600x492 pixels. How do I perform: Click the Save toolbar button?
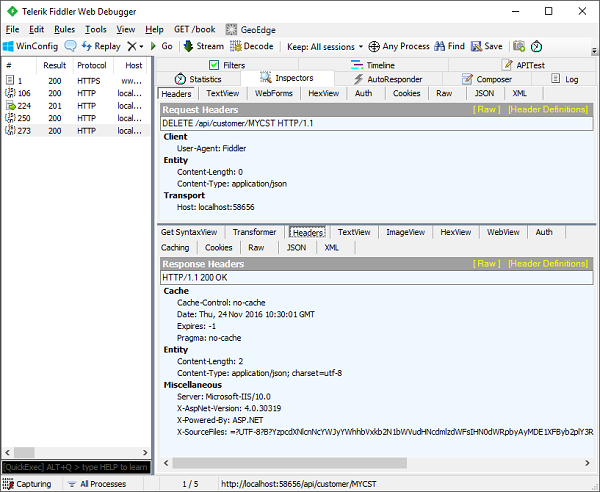(486, 46)
